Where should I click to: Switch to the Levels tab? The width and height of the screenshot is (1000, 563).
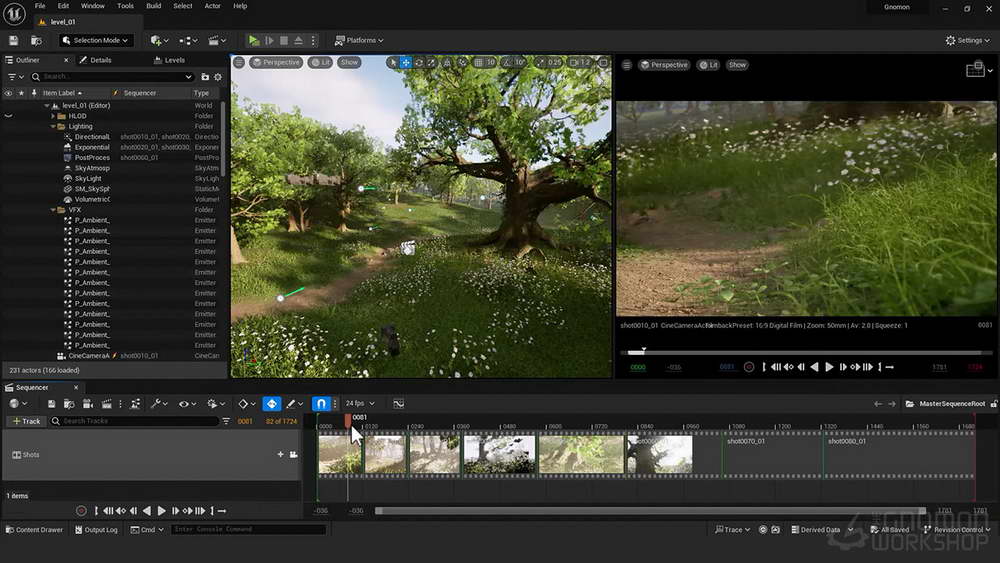(170, 60)
